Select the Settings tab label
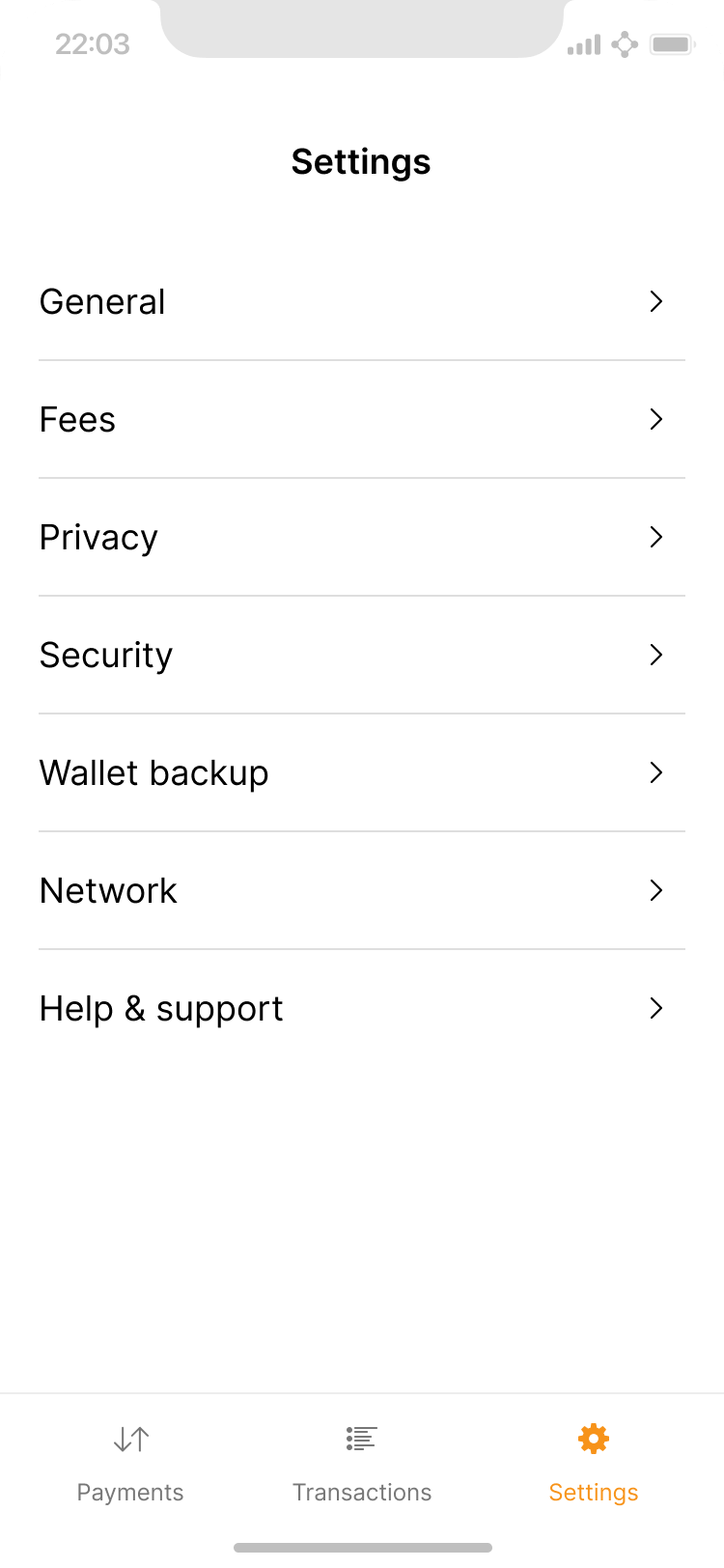 (594, 1493)
